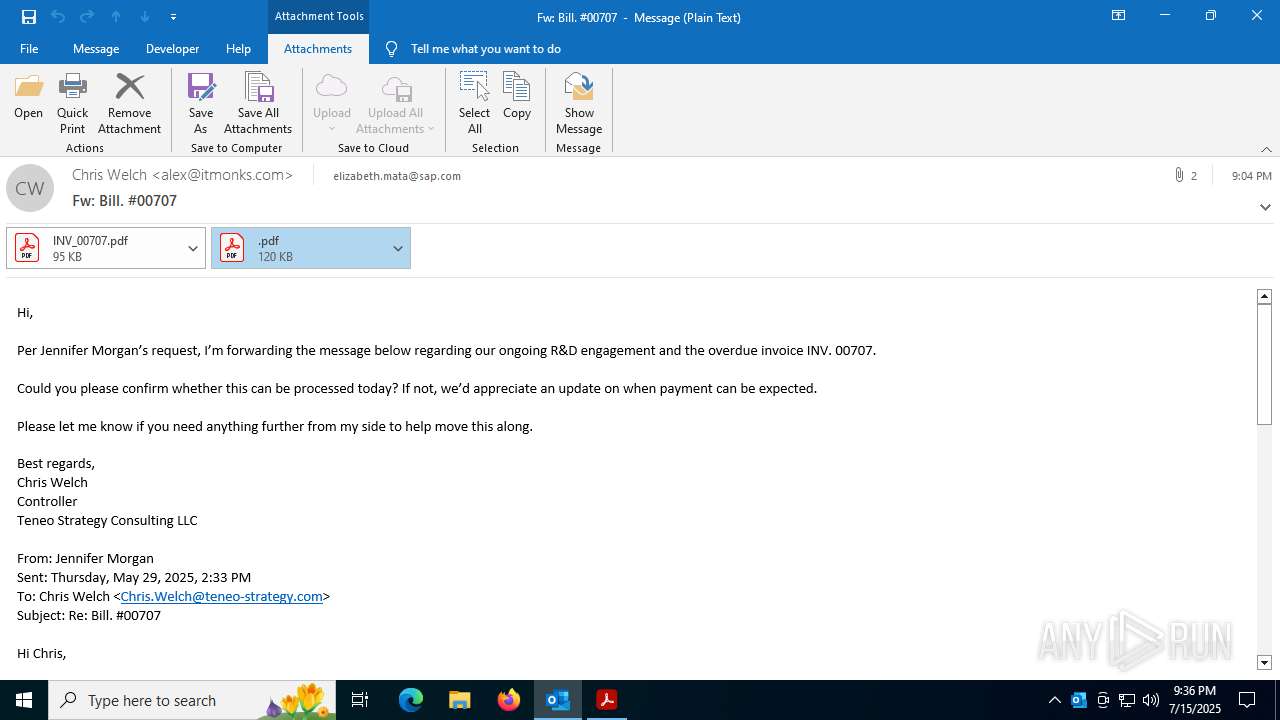Click Upload All Attachments dropdown

click(x=396, y=103)
